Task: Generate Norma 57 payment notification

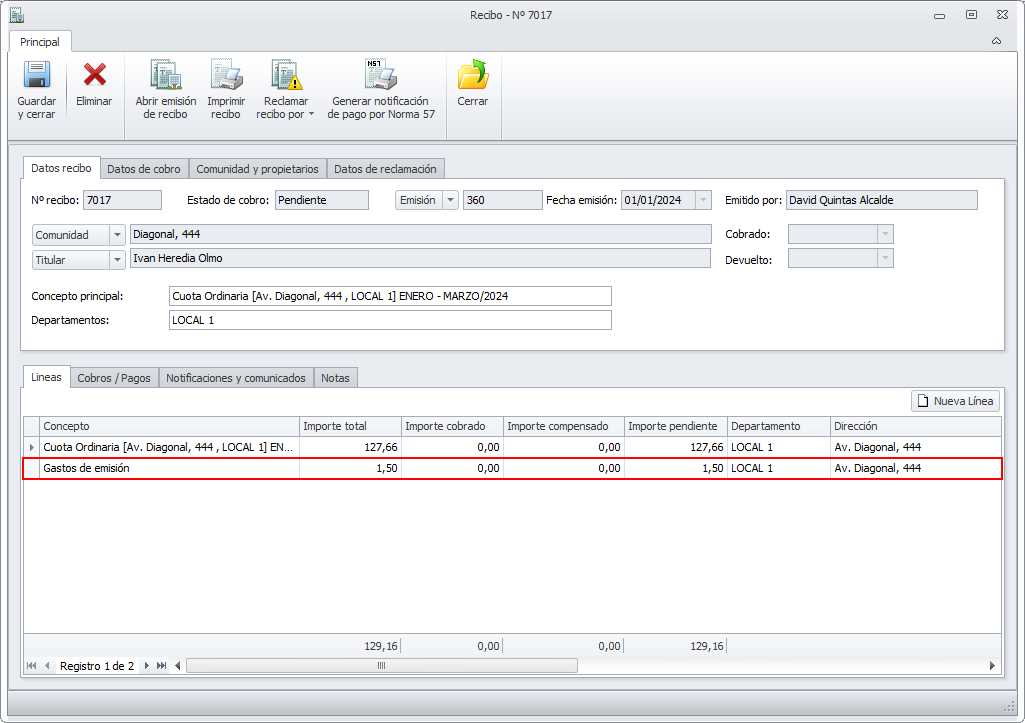Action: pos(380,76)
